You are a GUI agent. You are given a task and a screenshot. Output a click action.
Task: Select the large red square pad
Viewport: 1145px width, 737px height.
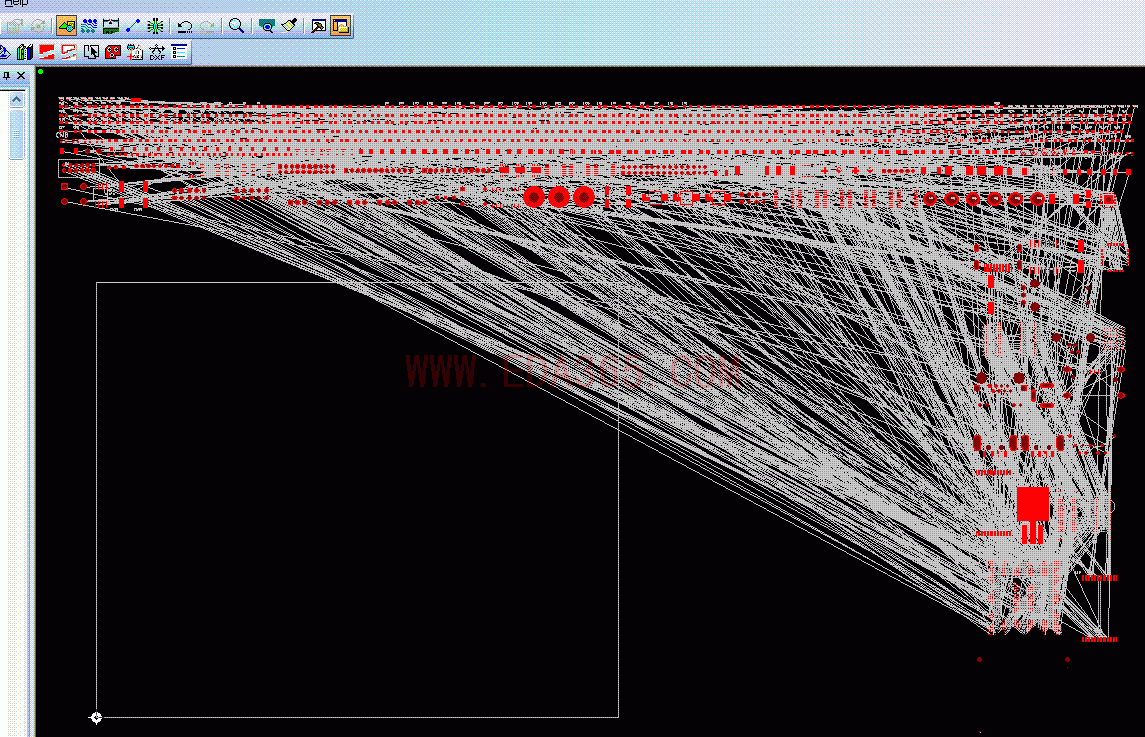pos(1033,504)
